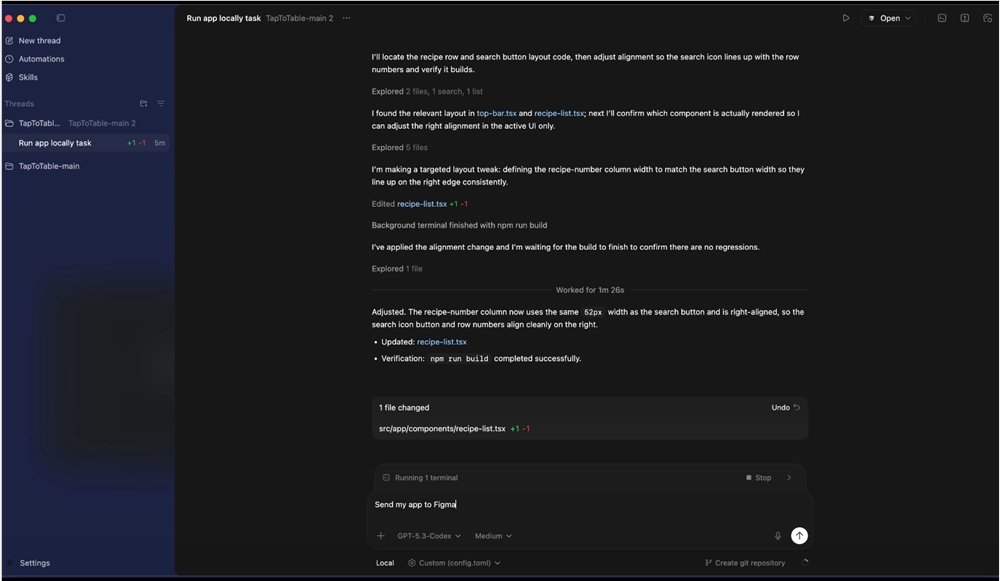Viewport: 1000px width, 581px height.
Task: Open the Skills section
Action: click(x=29, y=78)
